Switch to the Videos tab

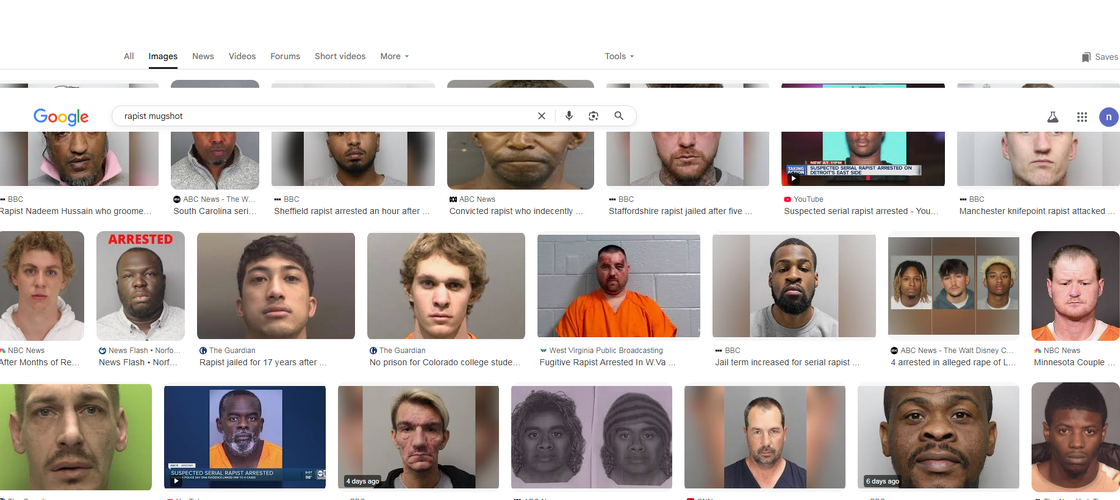tap(242, 56)
